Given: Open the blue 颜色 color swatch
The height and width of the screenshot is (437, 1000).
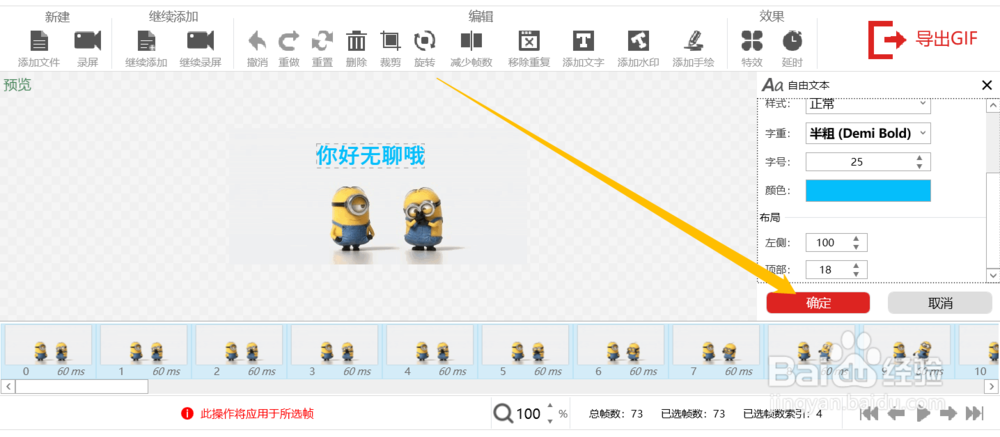Looking at the screenshot, I should [868, 191].
